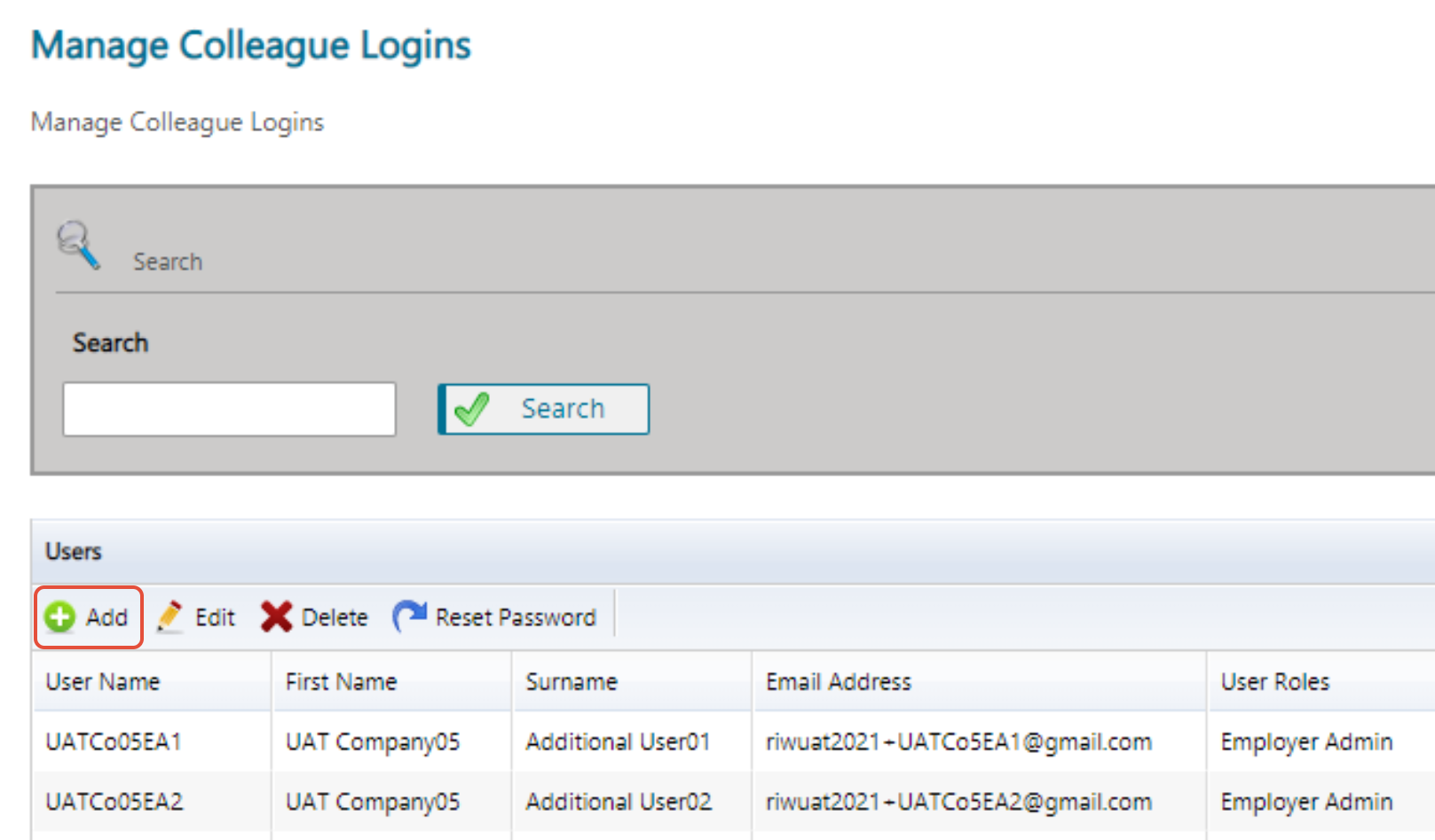
Task: Select the Edit pencil icon
Action: coord(170,616)
